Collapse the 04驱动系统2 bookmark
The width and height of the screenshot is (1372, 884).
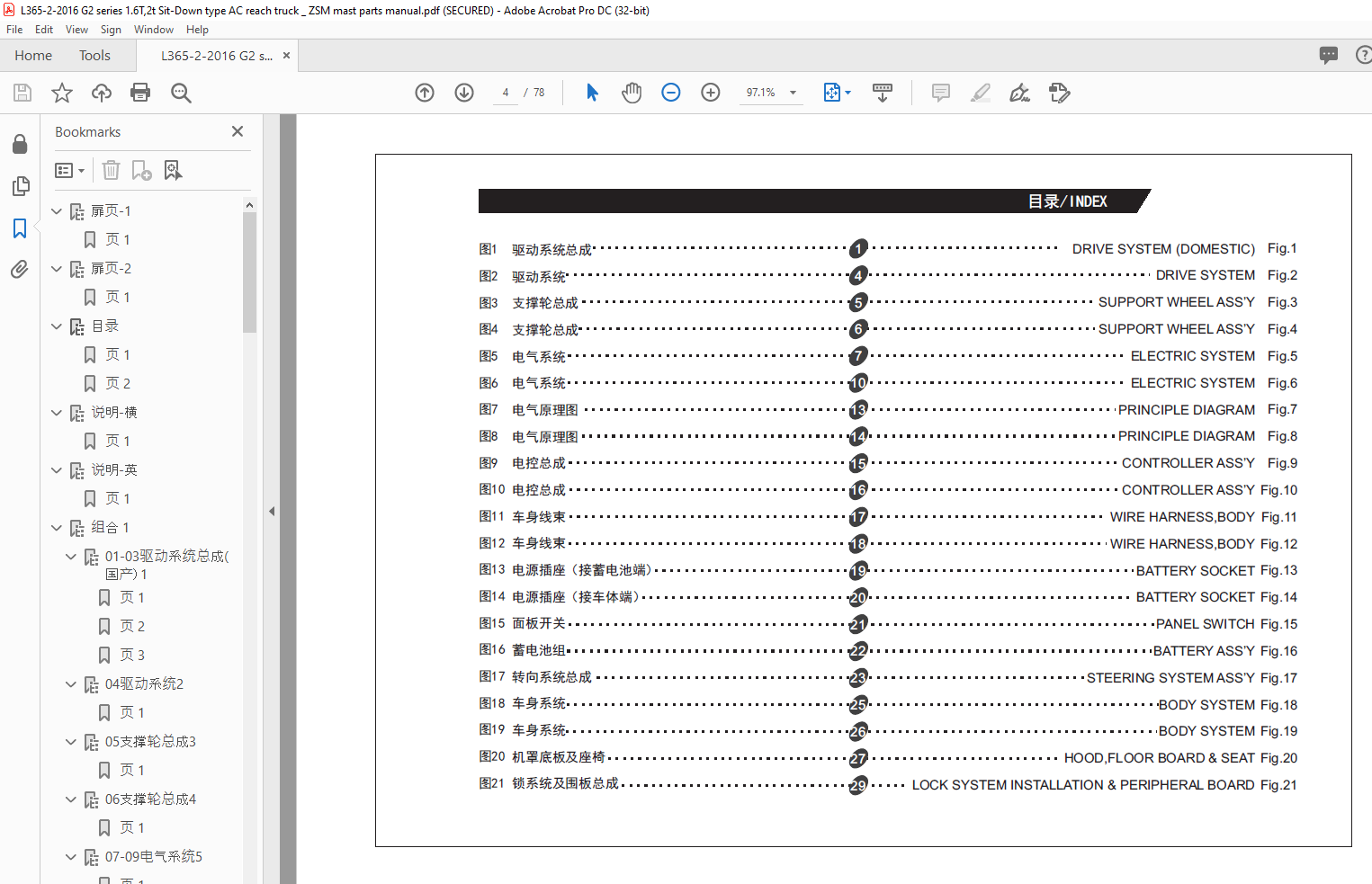point(71,684)
